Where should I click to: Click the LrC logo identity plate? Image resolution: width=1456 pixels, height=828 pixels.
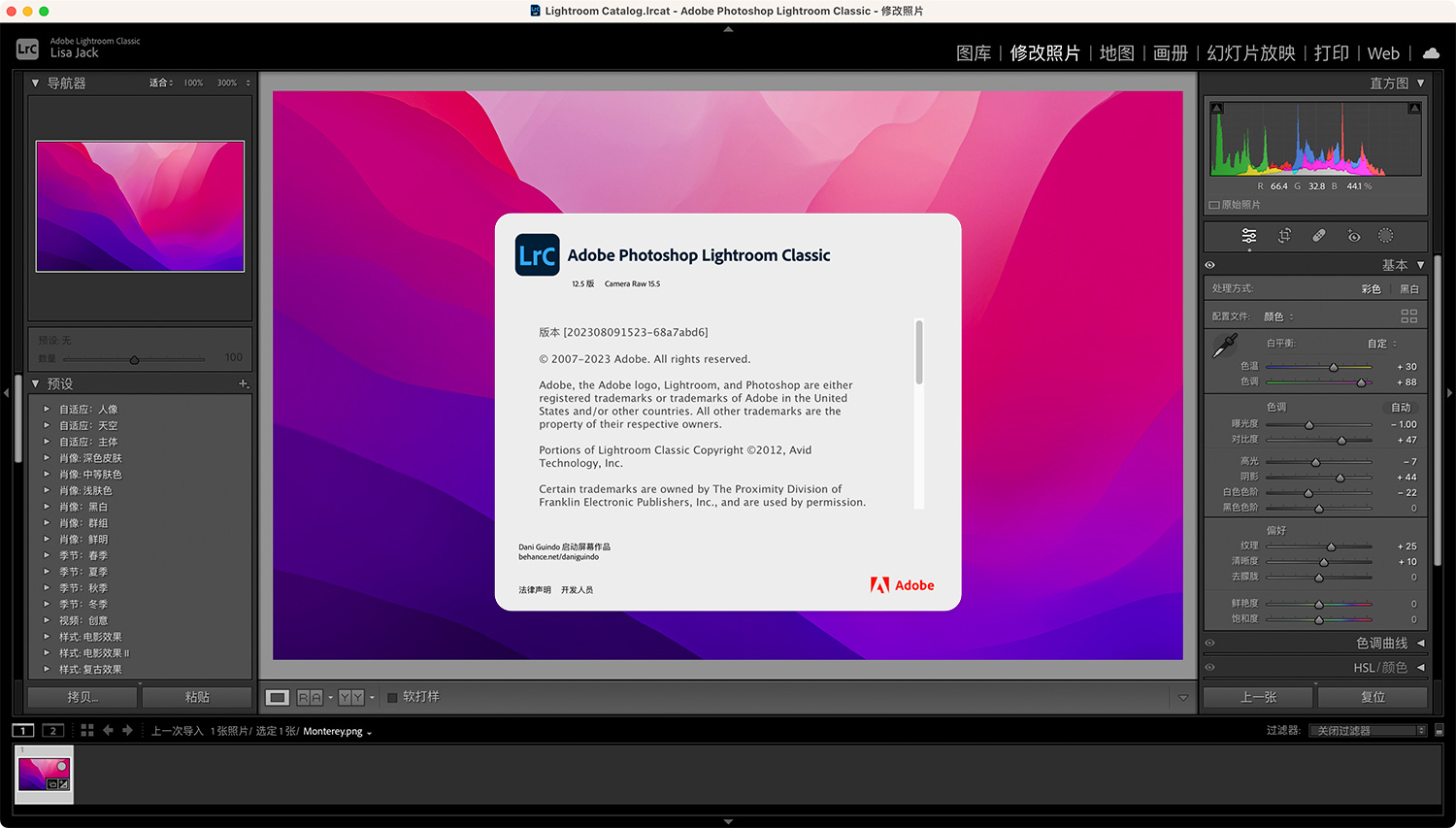click(27, 48)
